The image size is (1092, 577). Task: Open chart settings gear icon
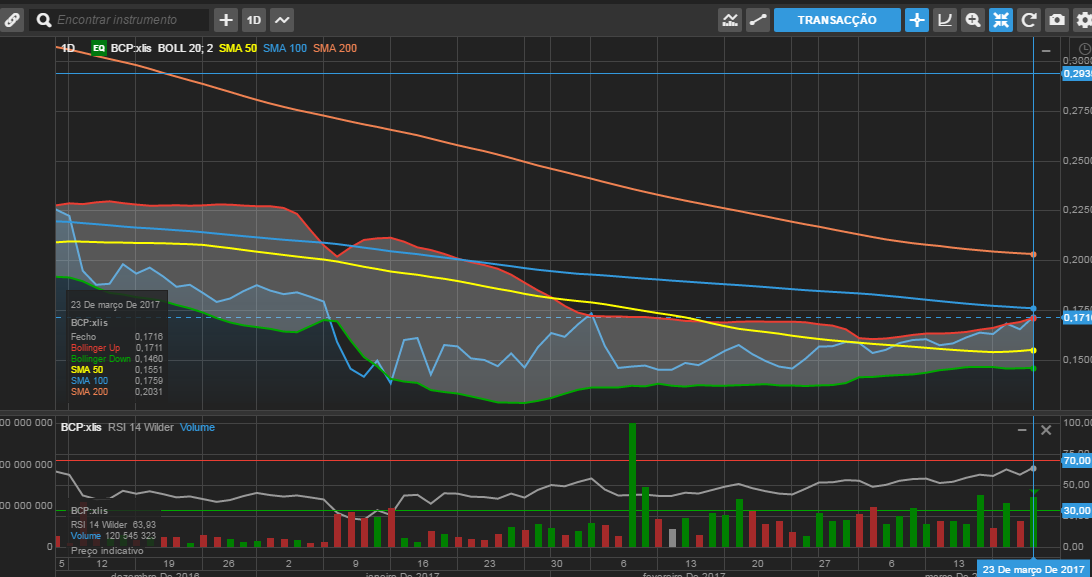1083,20
